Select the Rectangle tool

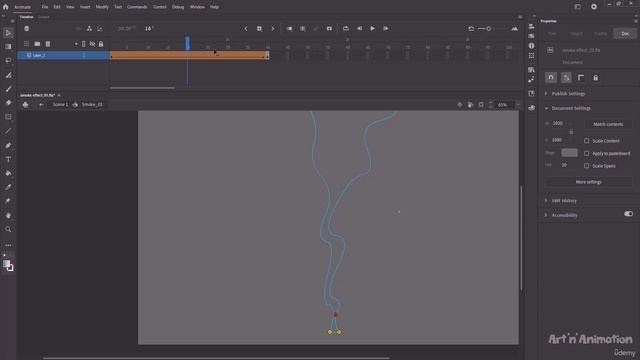point(8,117)
